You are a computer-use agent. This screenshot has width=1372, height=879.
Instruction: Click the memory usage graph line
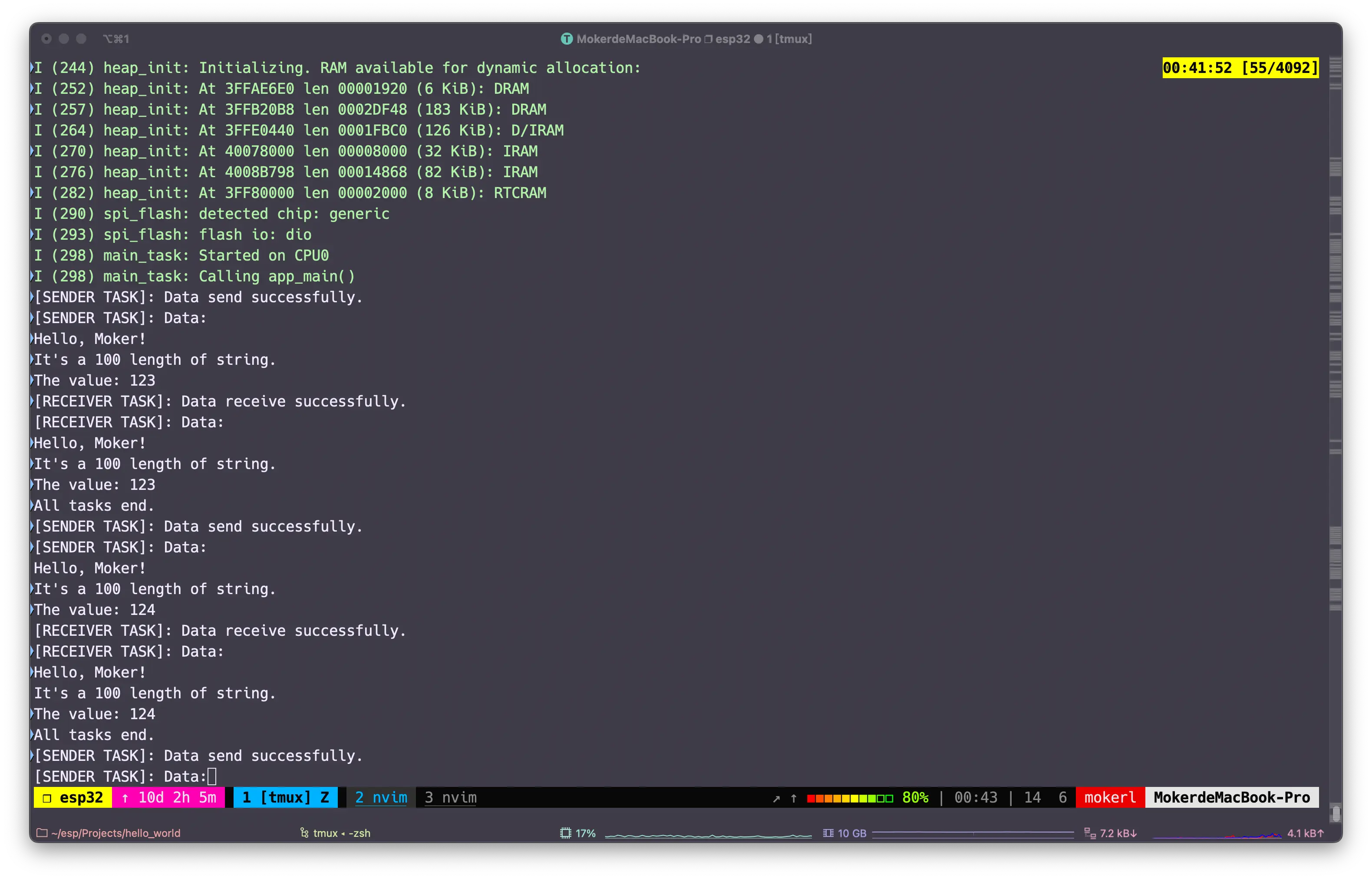click(973, 834)
